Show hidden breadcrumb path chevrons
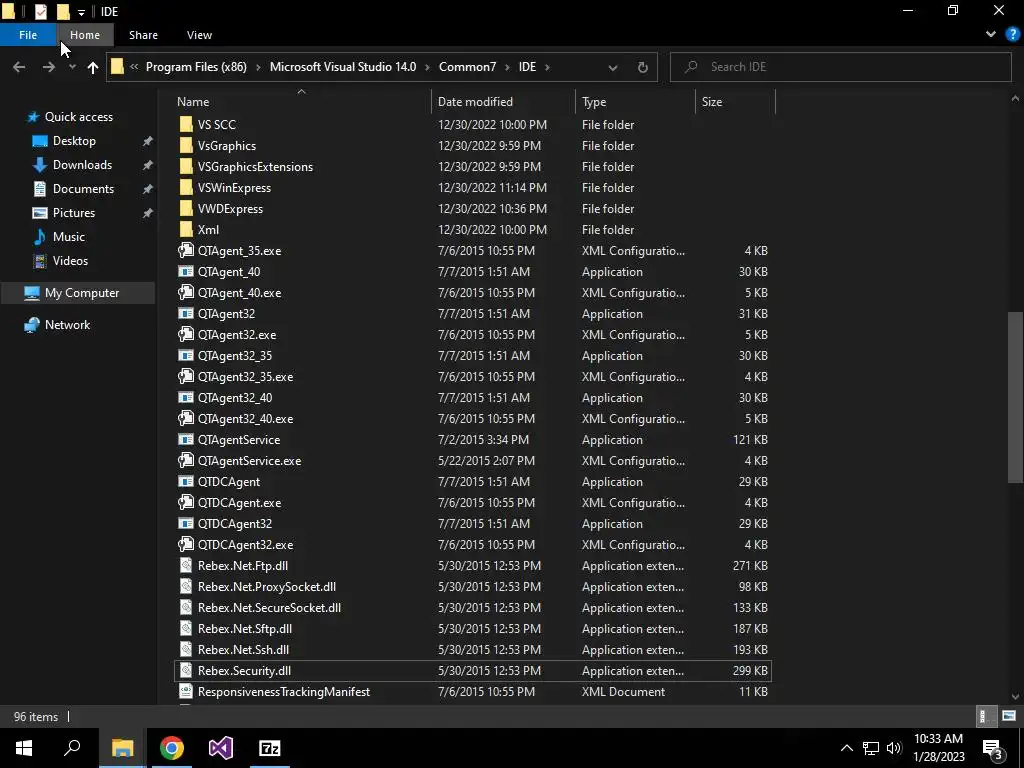Image resolution: width=1024 pixels, height=768 pixels. coord(134,67)
